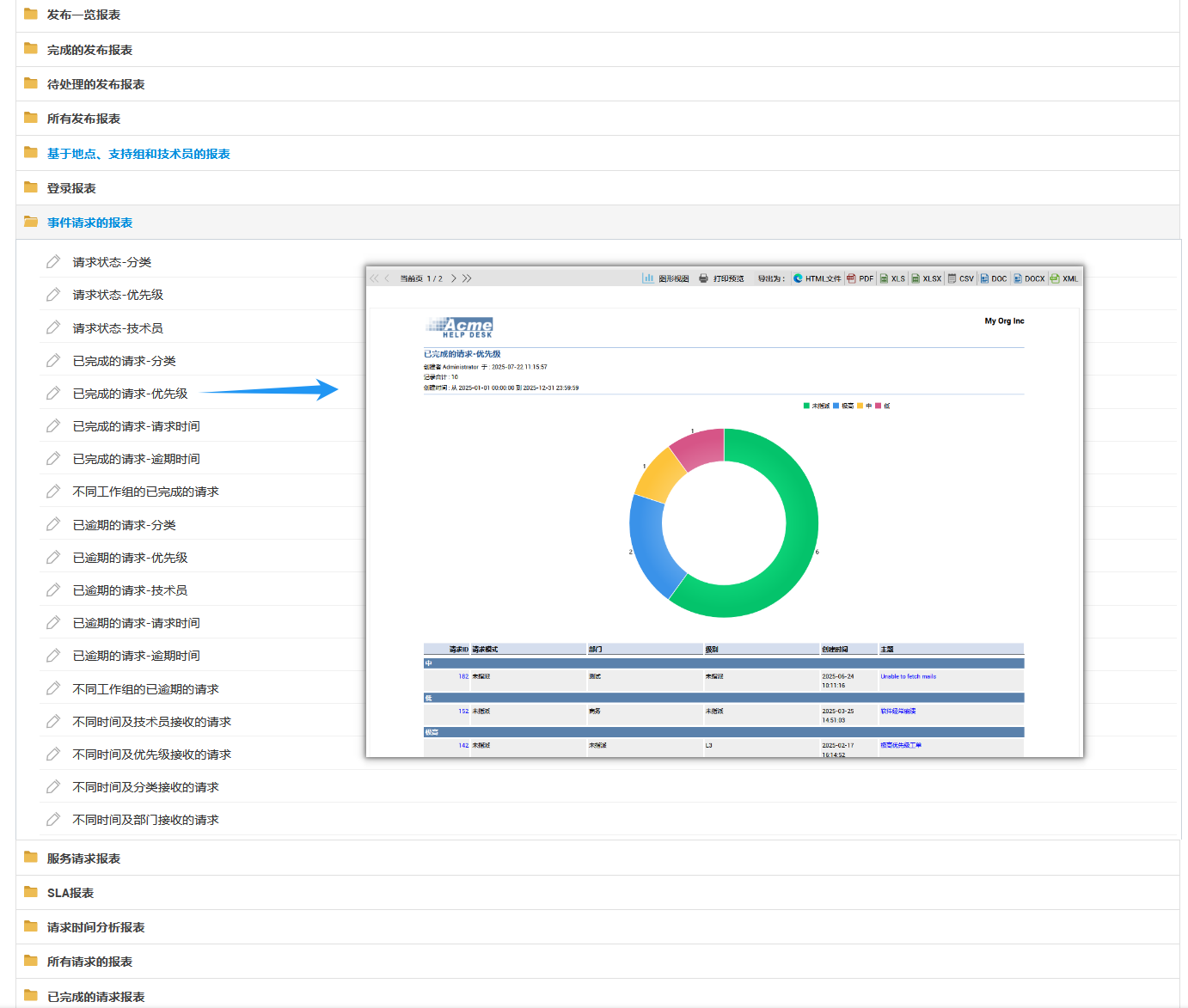Click the CSV export icon
Image resolution: width=1188 pixels, height=1008 pixels.
(x=960, y=278)
